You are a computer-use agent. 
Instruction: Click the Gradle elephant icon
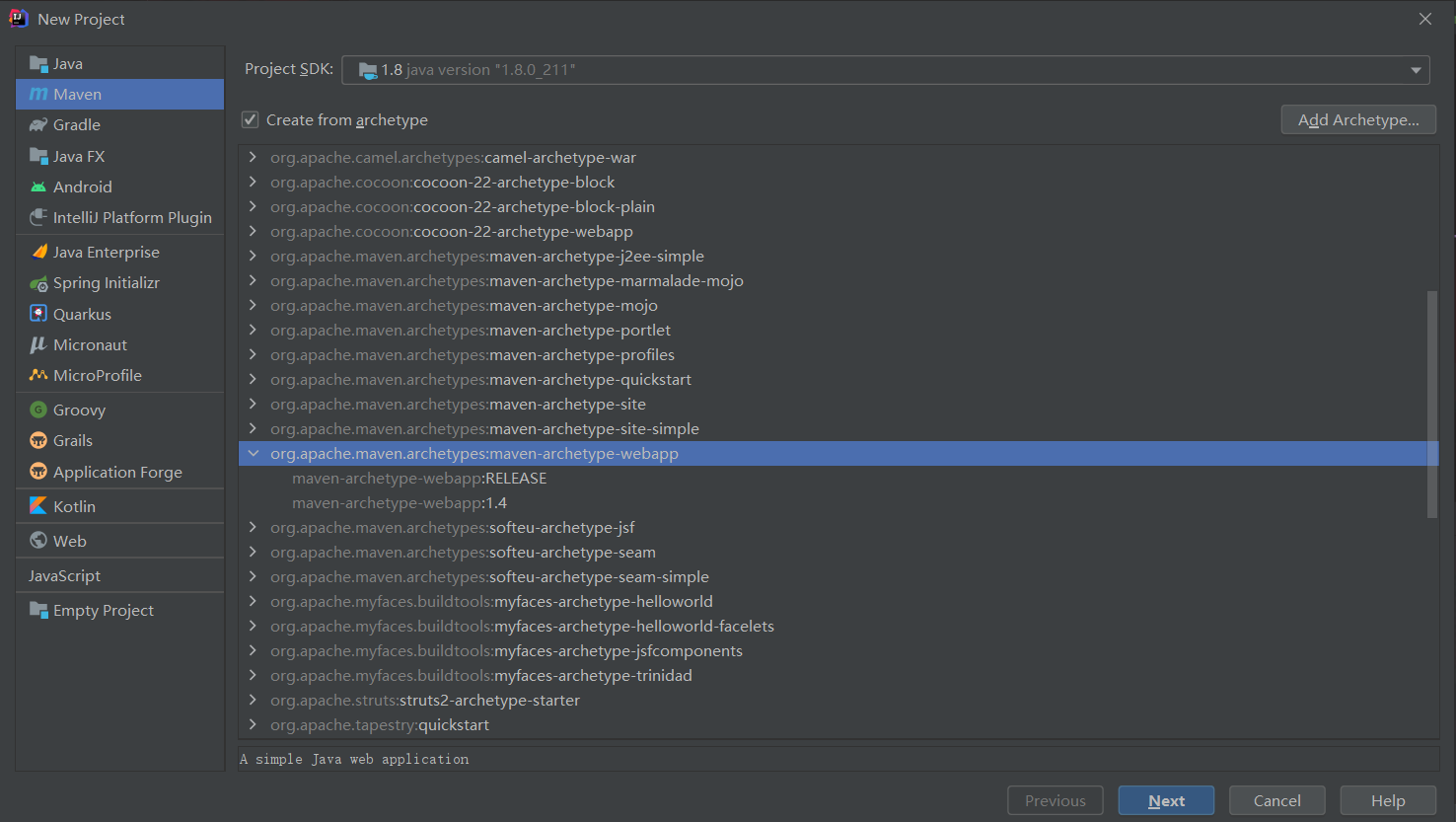38,125
